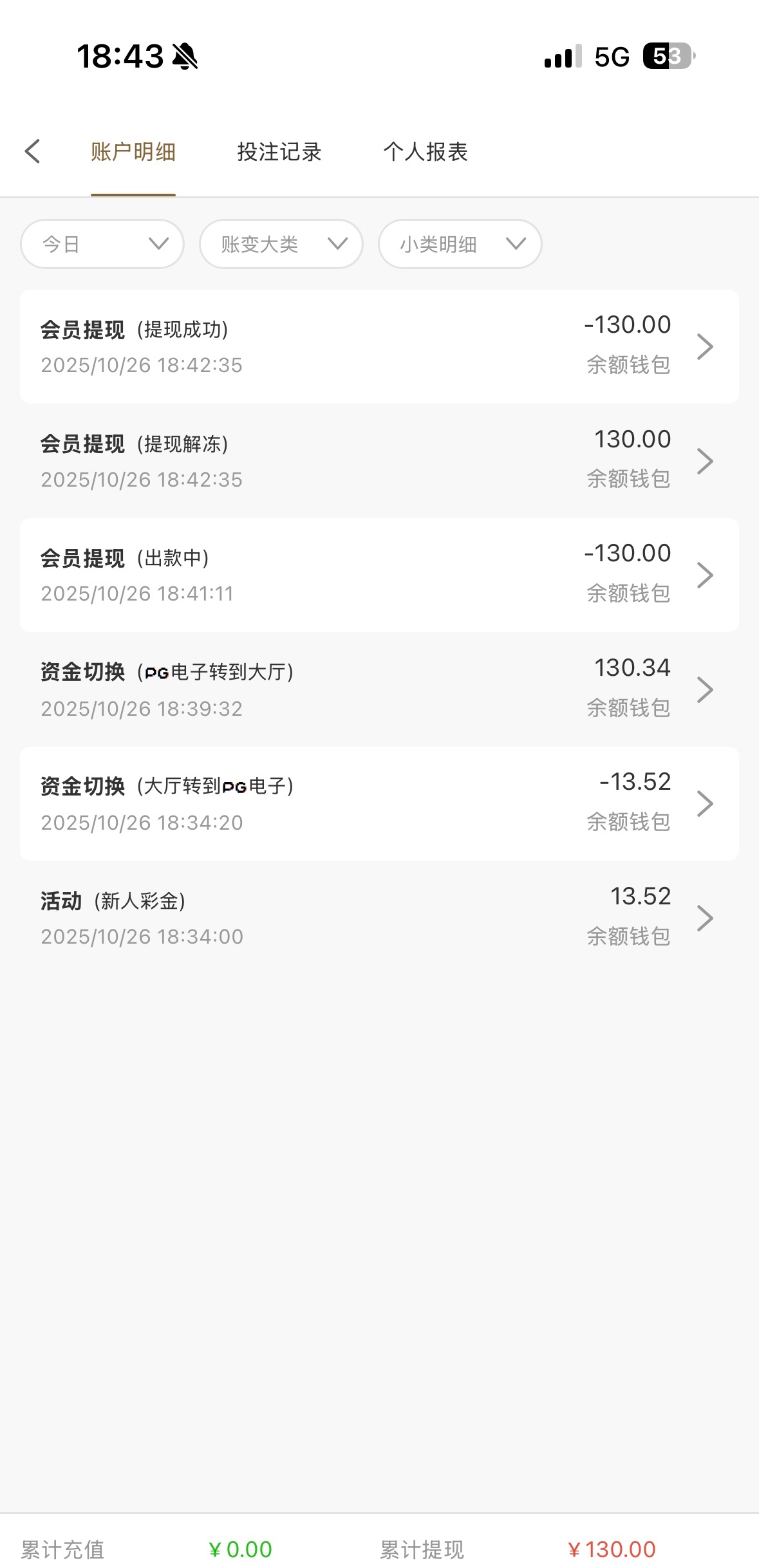The height and width of the screenshot is (1568, 759).
Task: Tap chevron on 提现解冻 record
Action: [x=705, y=461]
